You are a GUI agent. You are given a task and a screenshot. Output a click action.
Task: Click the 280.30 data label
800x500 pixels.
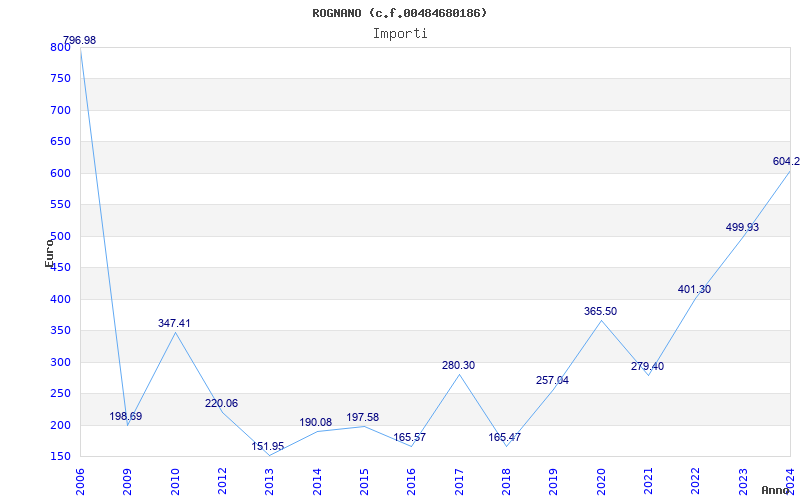(x=458, y=365)
